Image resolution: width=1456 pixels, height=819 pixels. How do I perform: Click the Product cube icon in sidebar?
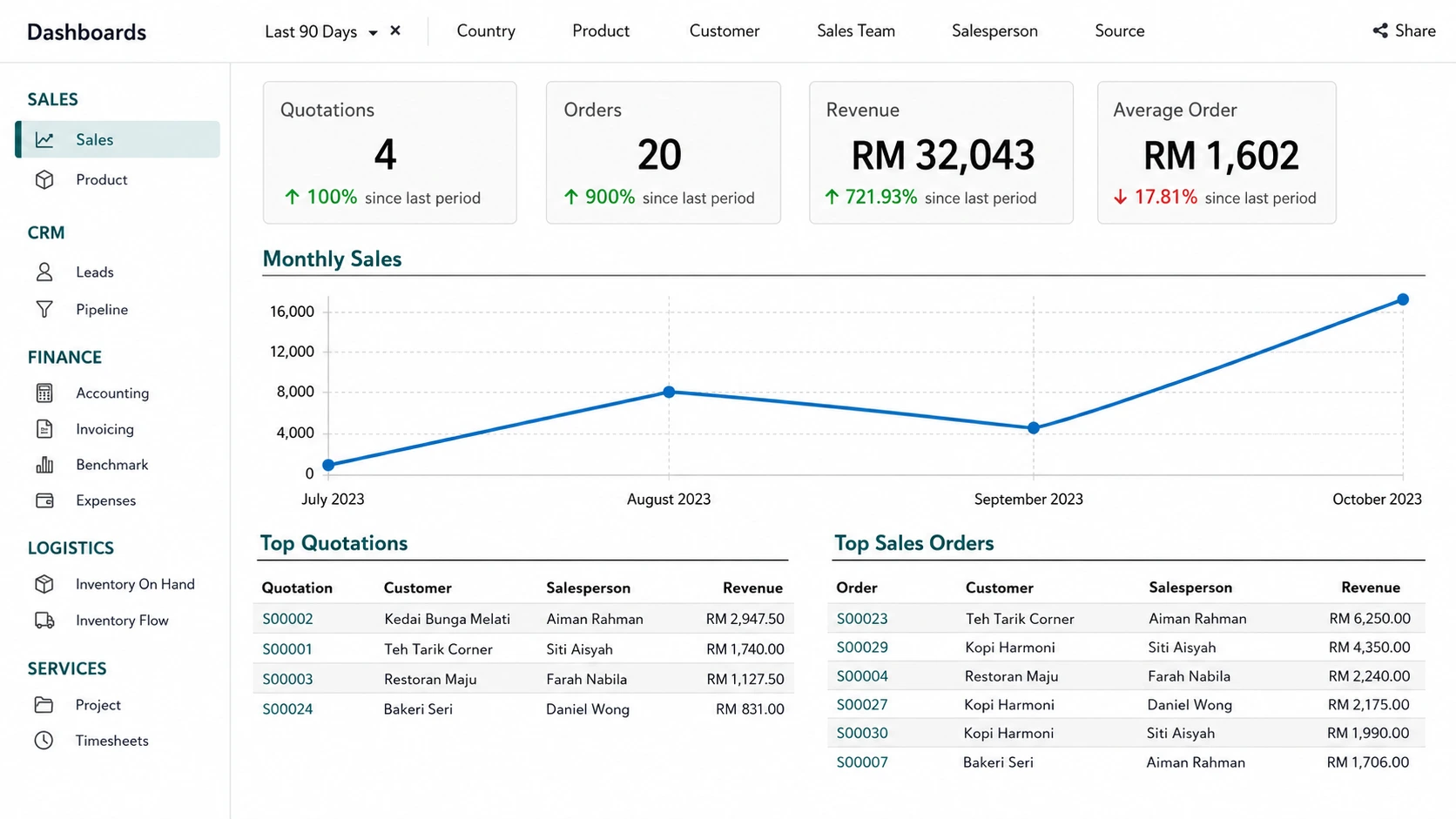44,179
